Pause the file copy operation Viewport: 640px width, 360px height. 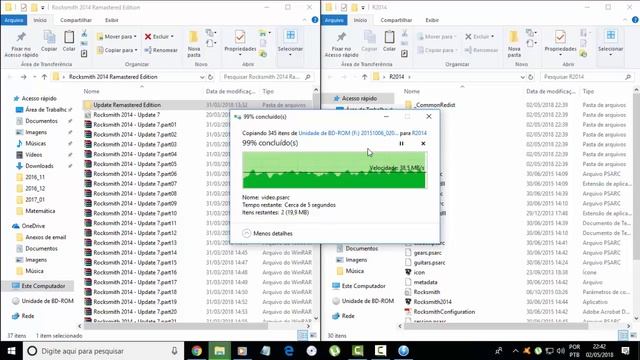[401, 144]
